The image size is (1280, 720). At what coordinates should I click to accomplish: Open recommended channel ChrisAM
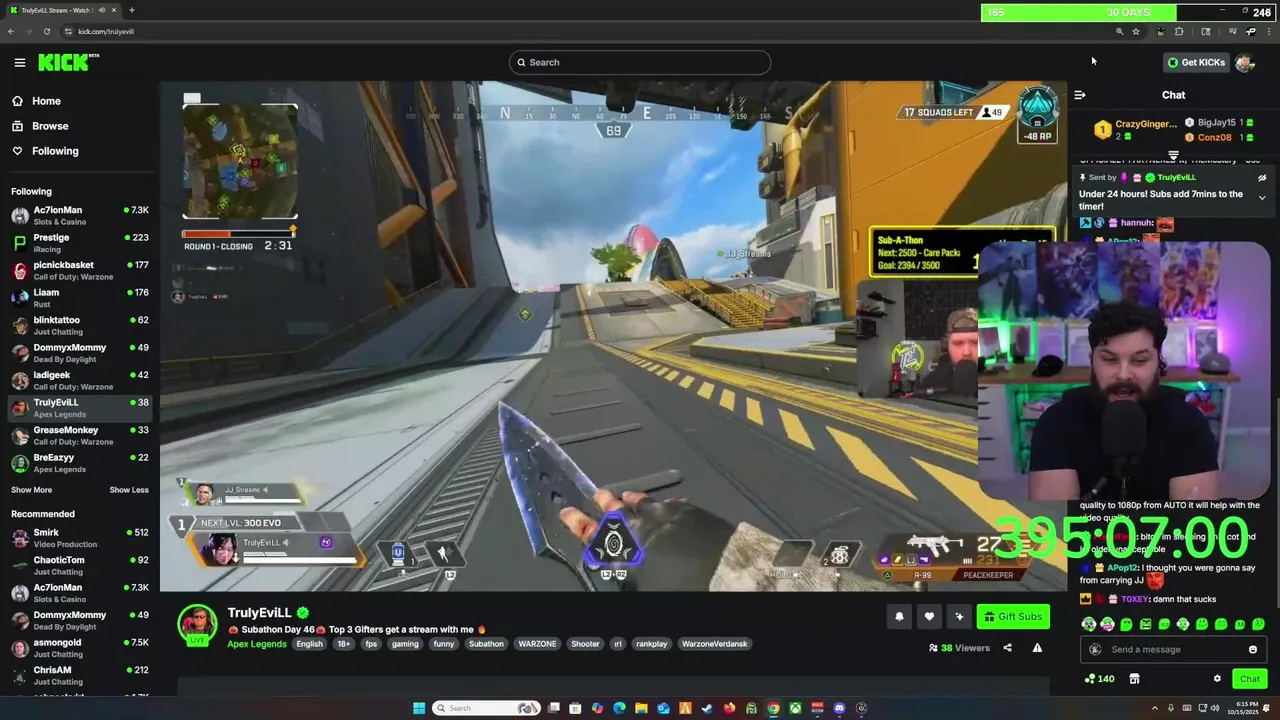(x=80, y=676)
